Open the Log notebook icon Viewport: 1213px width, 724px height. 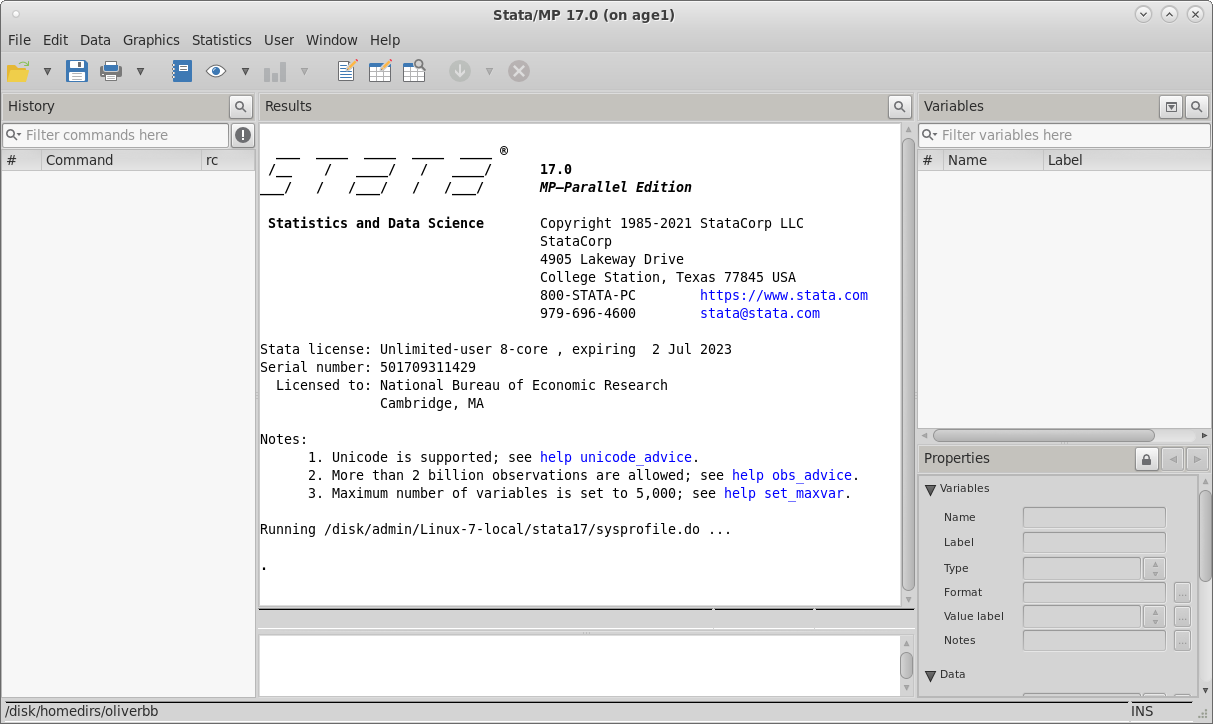(181, 71)
